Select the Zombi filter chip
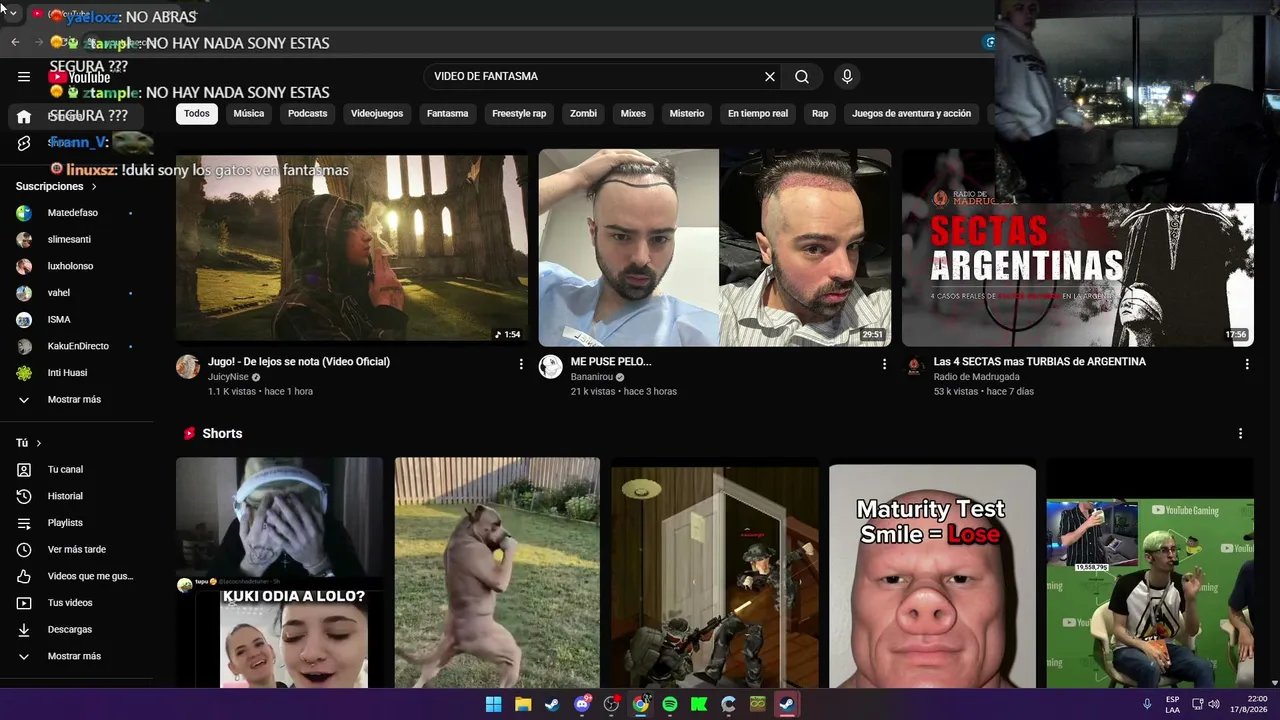 (x=583, y=114)
